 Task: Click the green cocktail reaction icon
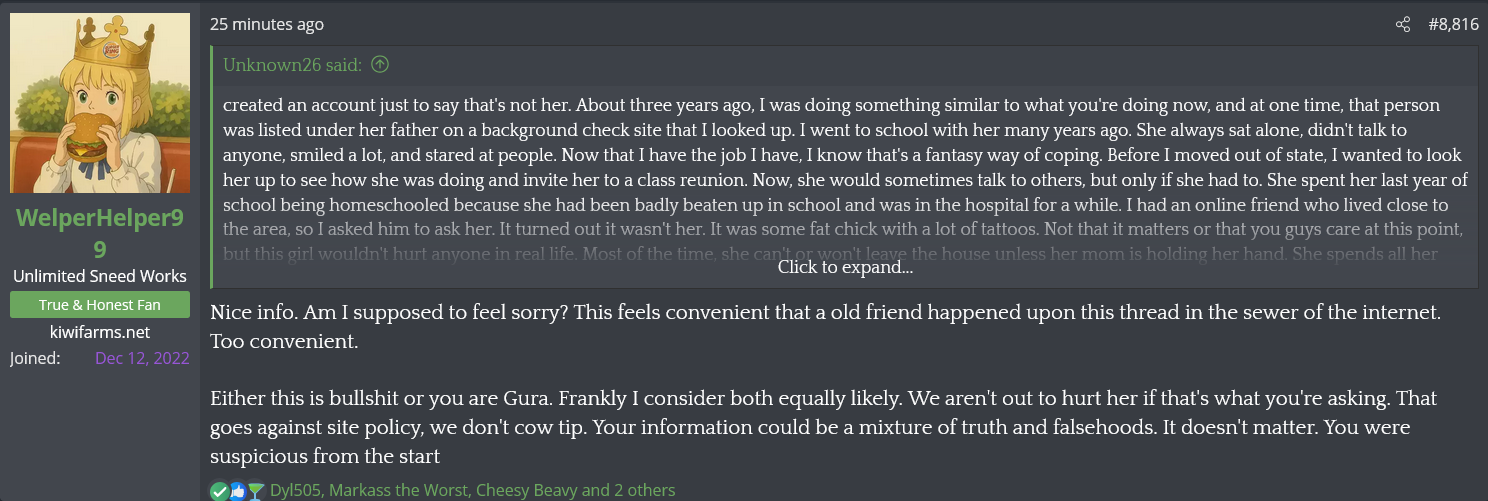pyautogui.click(x=256, y=491)
